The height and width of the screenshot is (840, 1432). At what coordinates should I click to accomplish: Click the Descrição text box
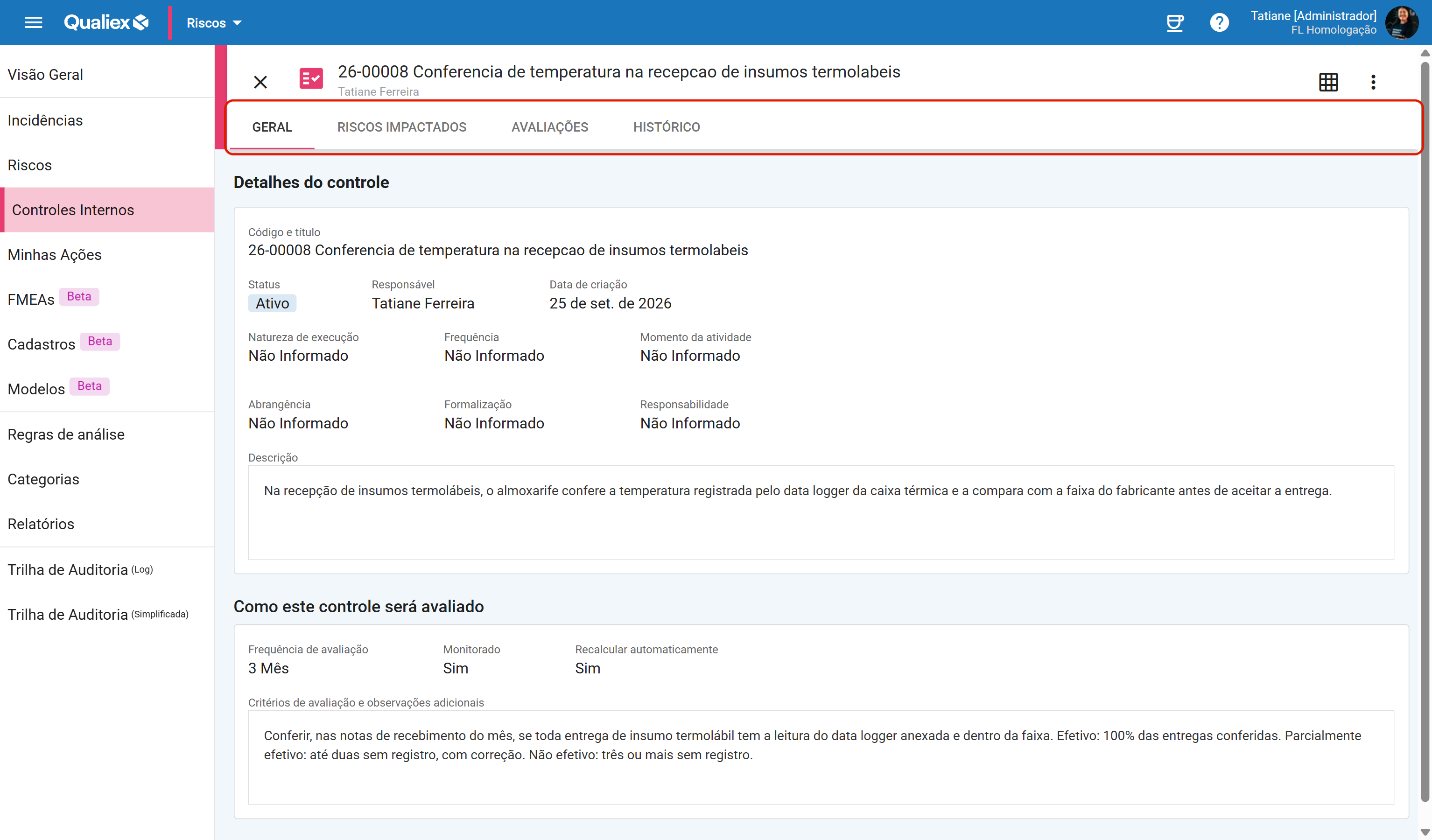[x=821, y=513]
